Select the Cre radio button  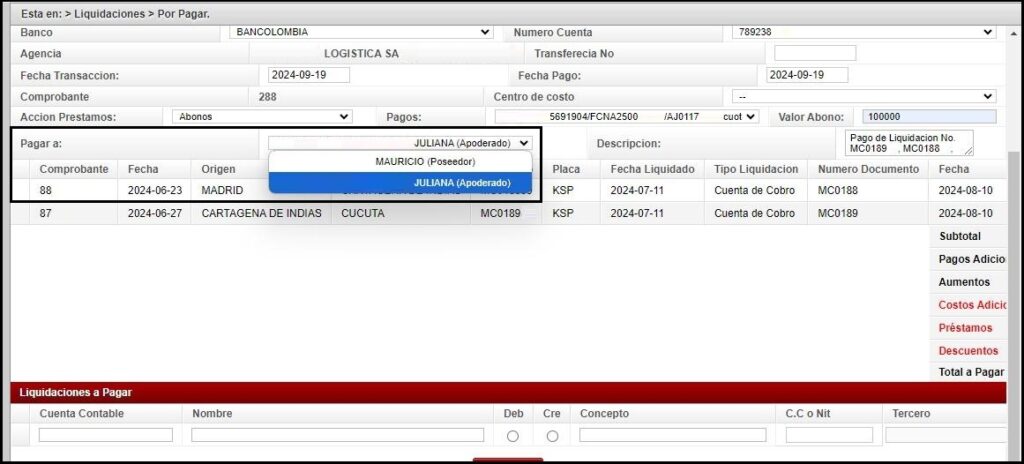tap(552, 436)
